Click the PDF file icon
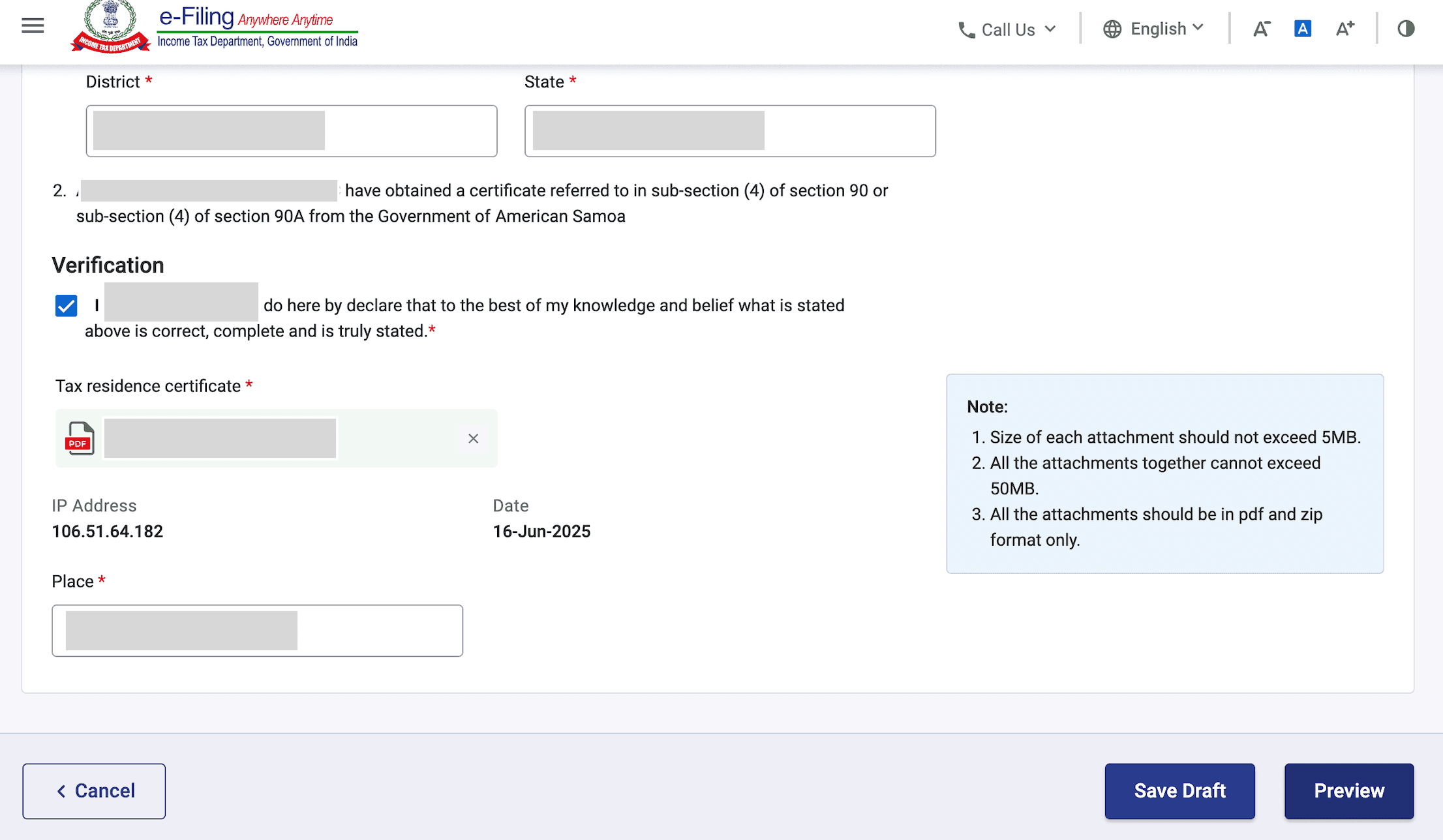Viewport: 1443px width, 840px height. (x=80, y=438)
